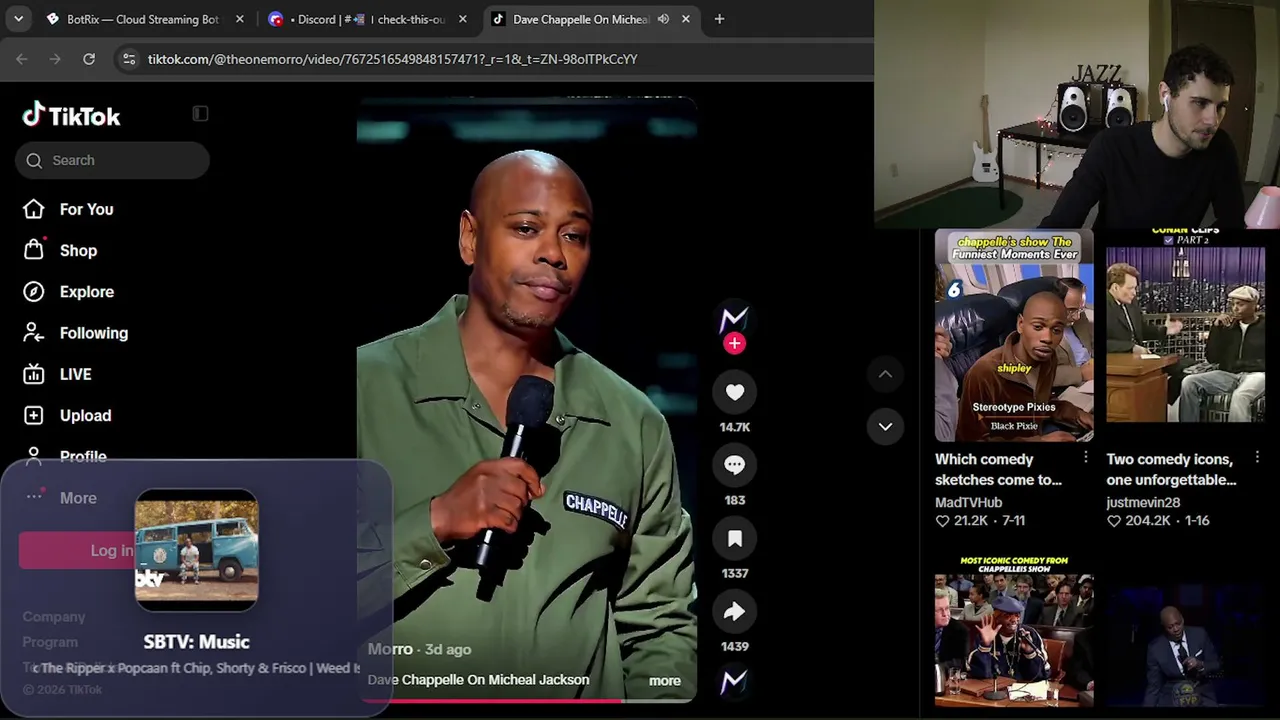Open the Upload page
1280x720 pixels.
85,415
